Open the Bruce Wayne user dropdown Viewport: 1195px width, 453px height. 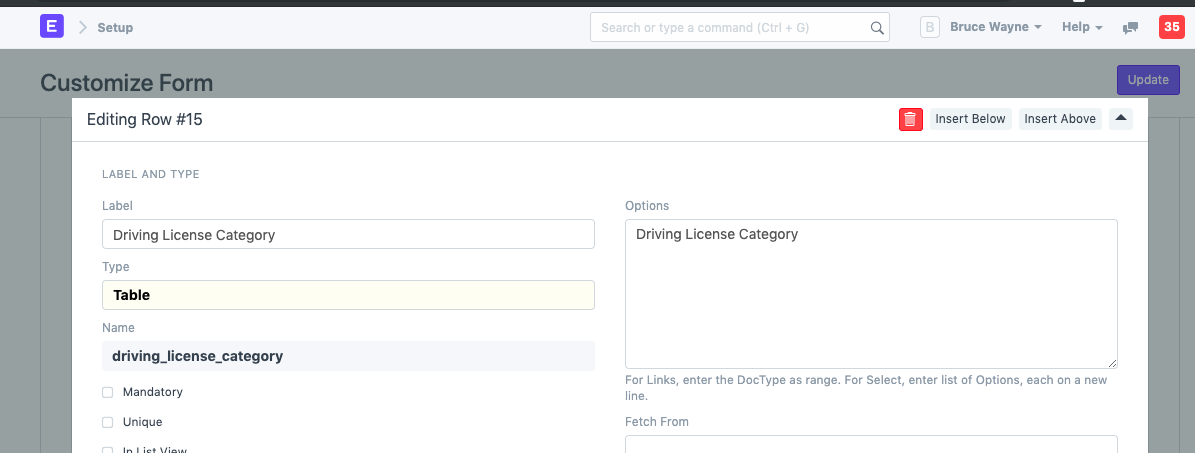(x=995, y=27)
